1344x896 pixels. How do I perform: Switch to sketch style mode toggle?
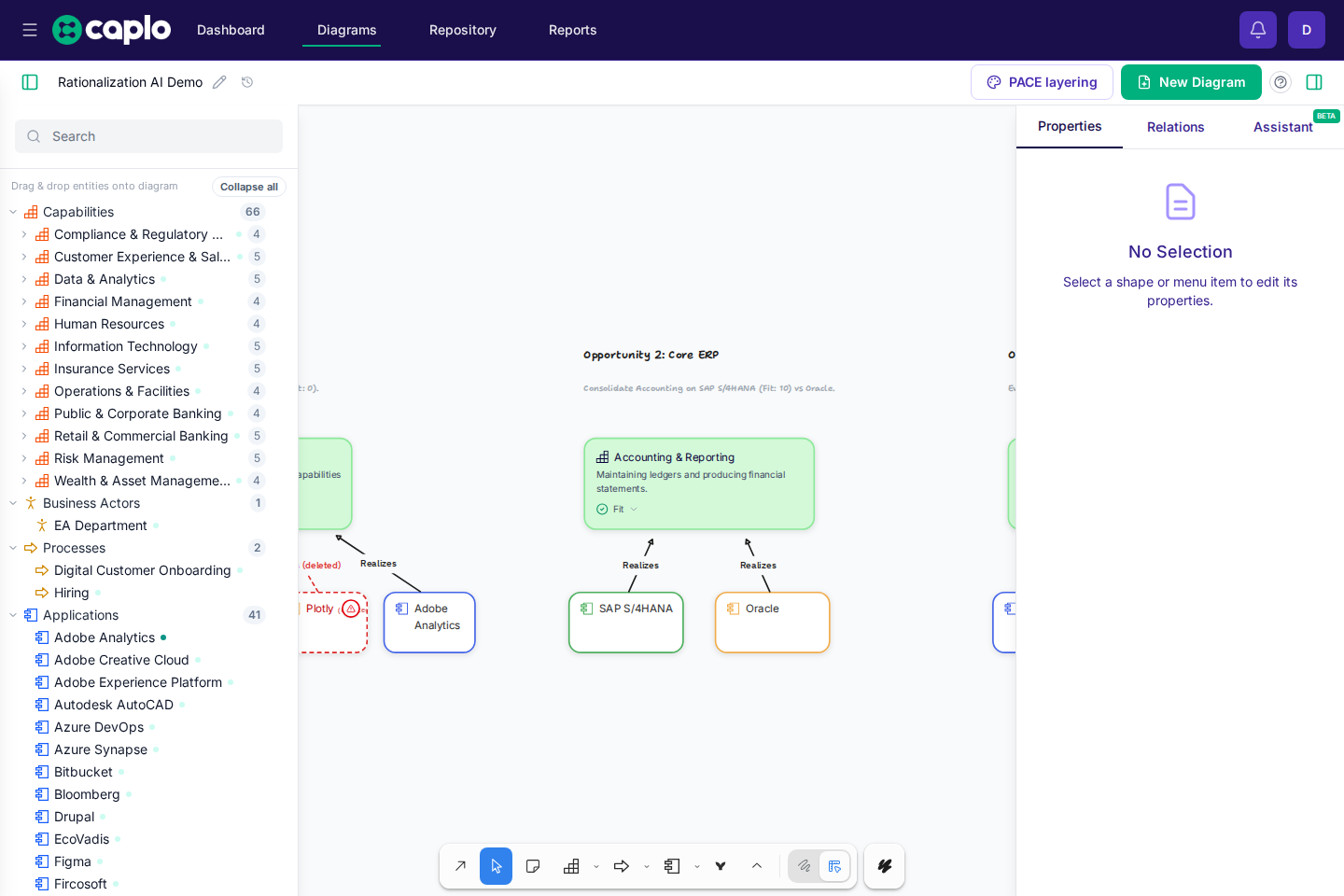tap(805, 866)
